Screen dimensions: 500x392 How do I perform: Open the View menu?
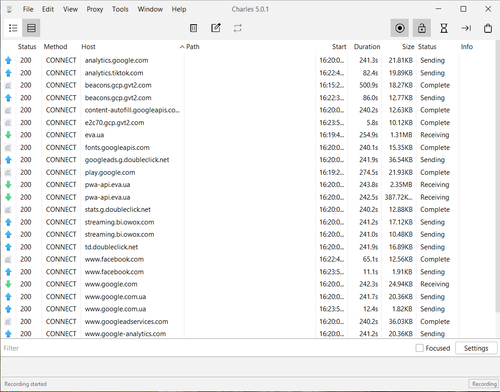(x=70, y=9)
